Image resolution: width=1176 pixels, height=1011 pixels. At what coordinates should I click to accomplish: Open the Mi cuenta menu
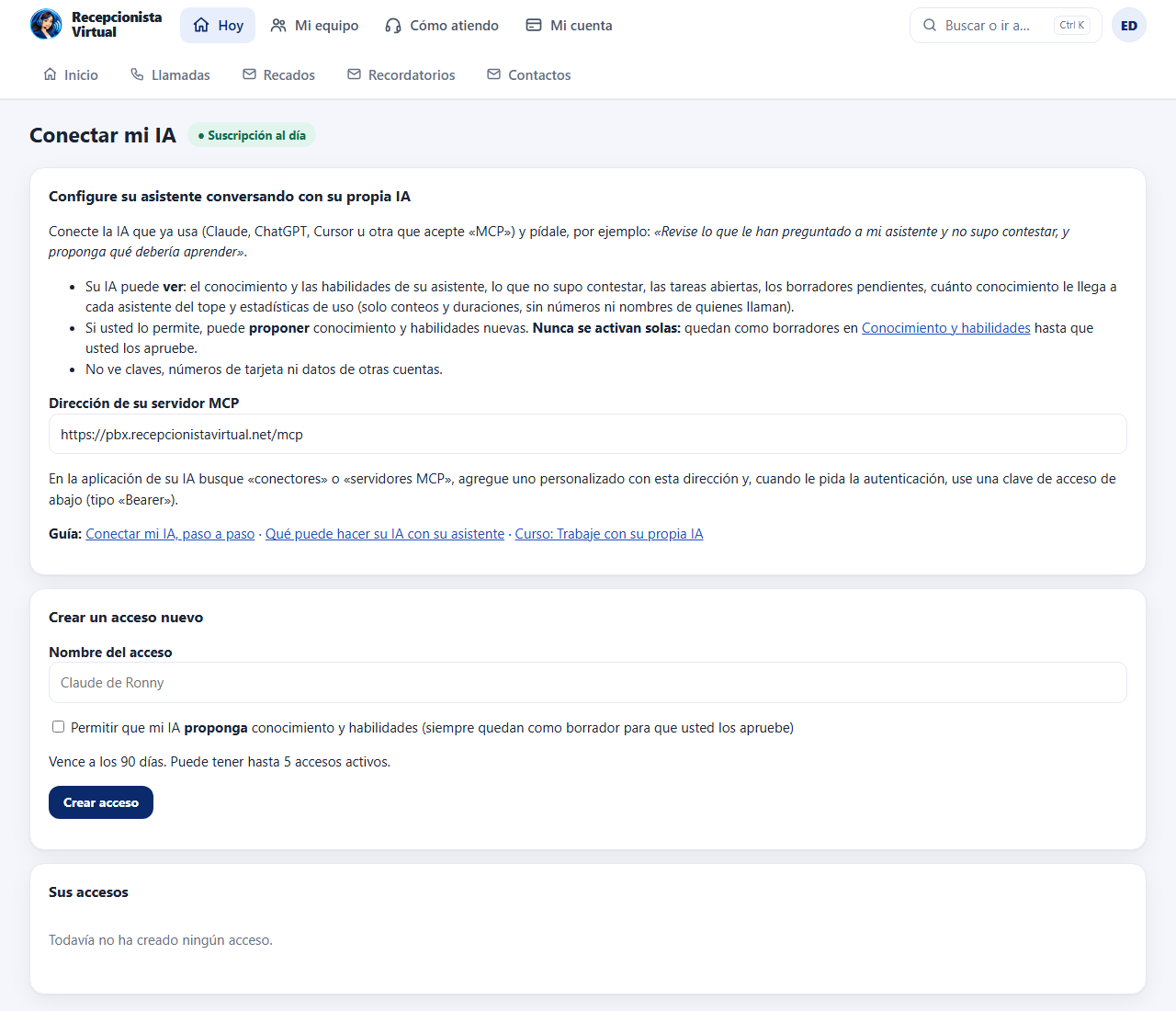[x=569, y=25]
